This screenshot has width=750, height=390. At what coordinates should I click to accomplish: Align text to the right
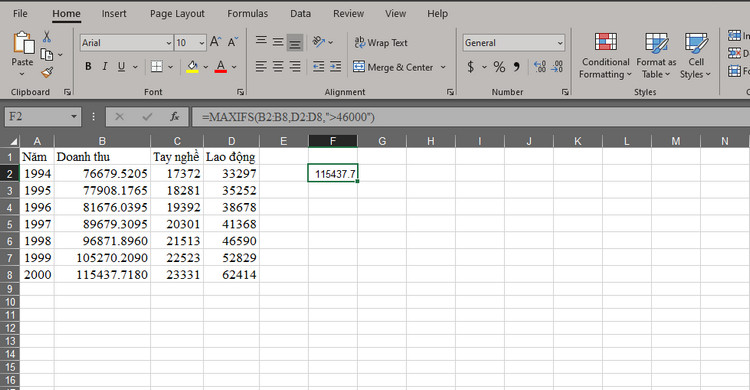(295, 67)
